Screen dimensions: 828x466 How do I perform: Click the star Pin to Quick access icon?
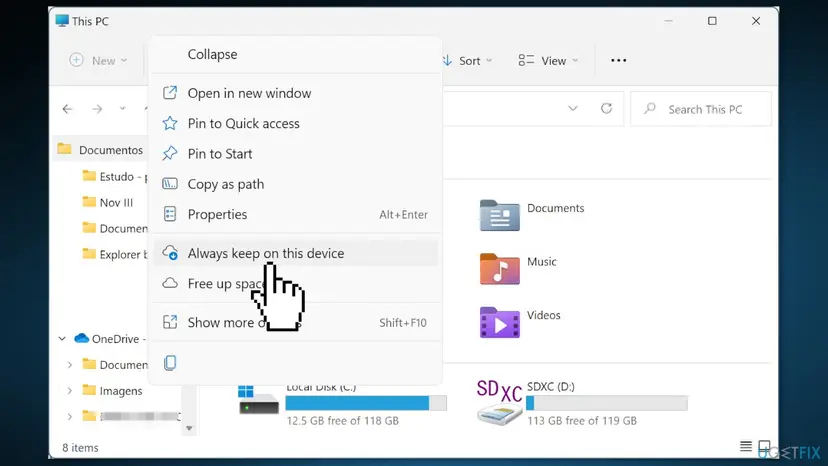170,123
